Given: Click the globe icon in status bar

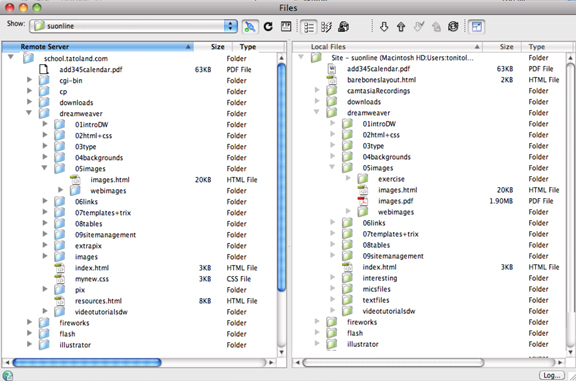Looking at the screenshot, I should [7, 375].
